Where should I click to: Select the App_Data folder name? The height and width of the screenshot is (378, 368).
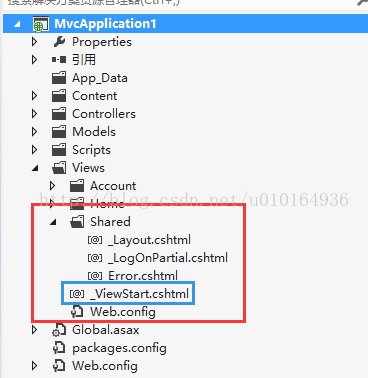point(100,78)
